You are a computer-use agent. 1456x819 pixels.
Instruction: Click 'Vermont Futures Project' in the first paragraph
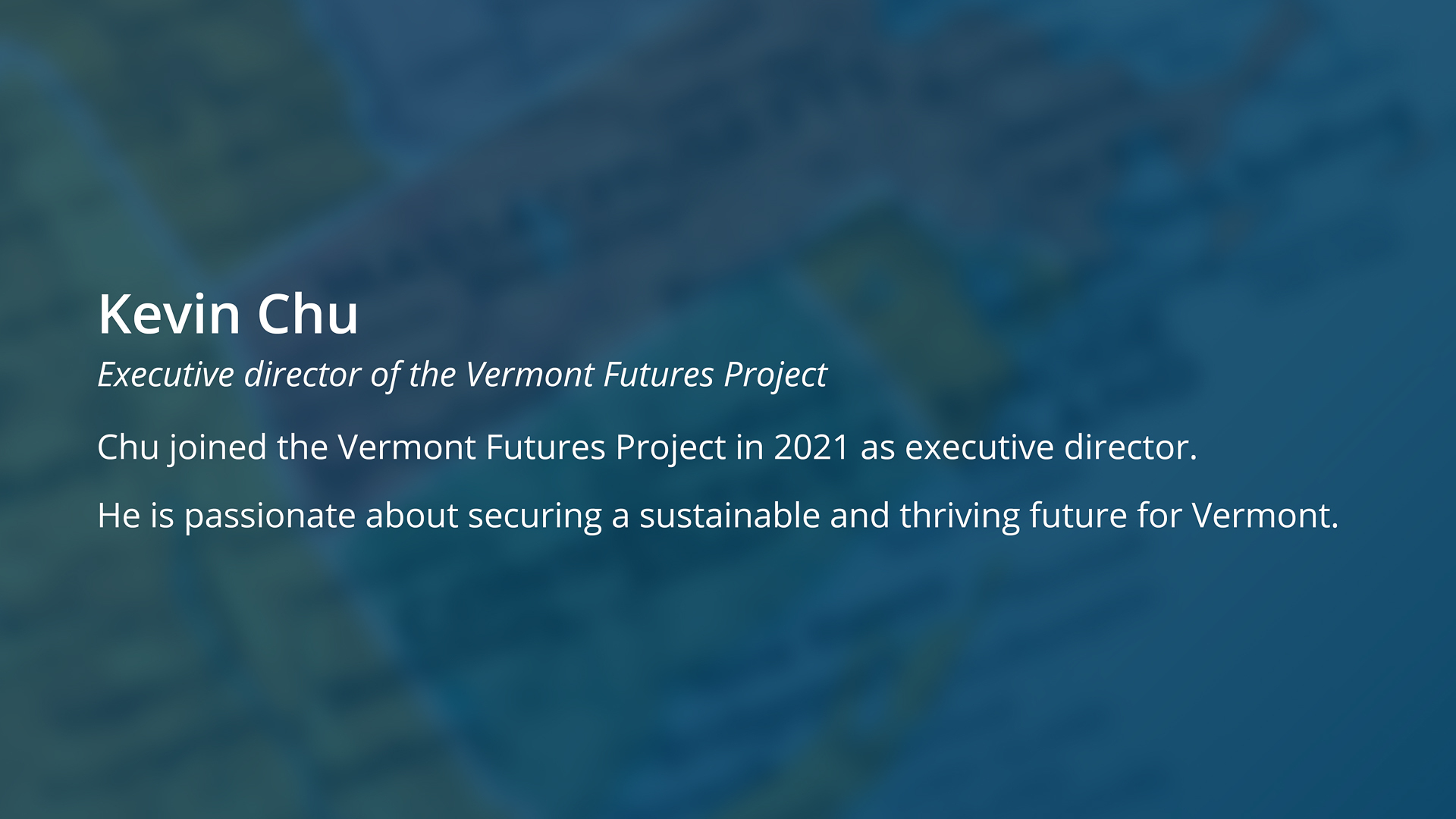[x=532, y=447]
